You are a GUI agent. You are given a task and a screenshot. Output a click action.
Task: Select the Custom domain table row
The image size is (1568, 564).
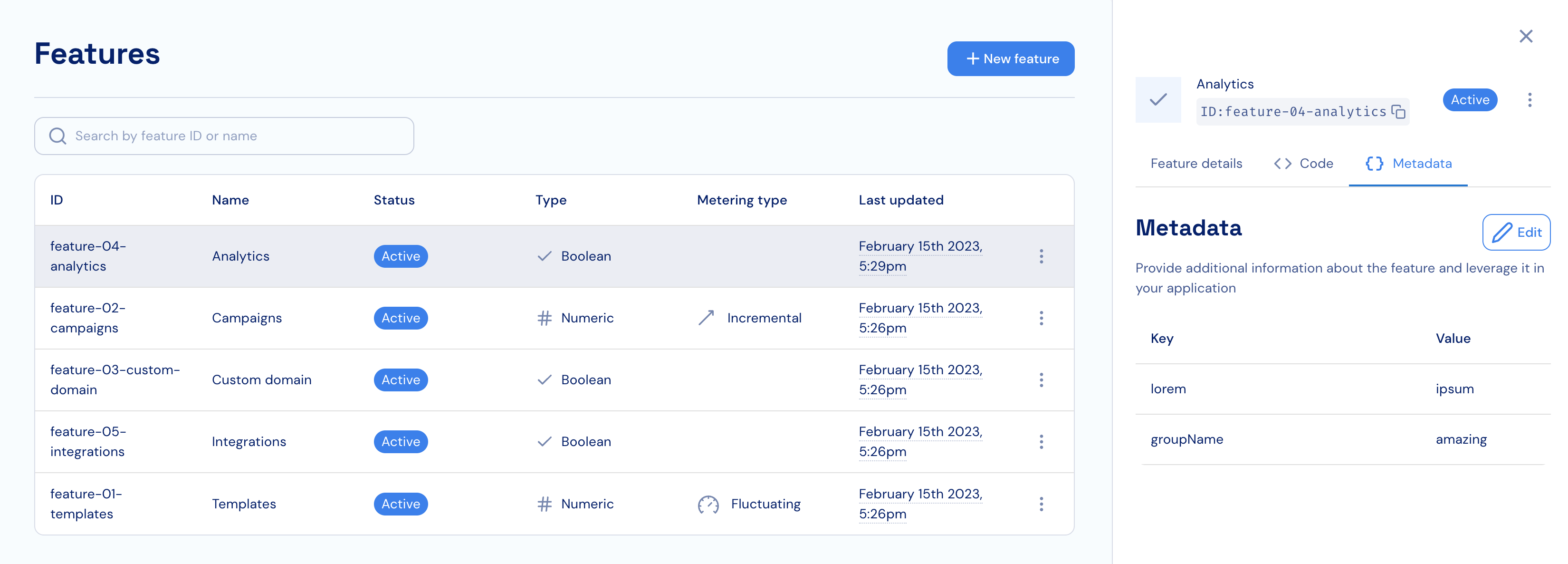pos(262,380)
